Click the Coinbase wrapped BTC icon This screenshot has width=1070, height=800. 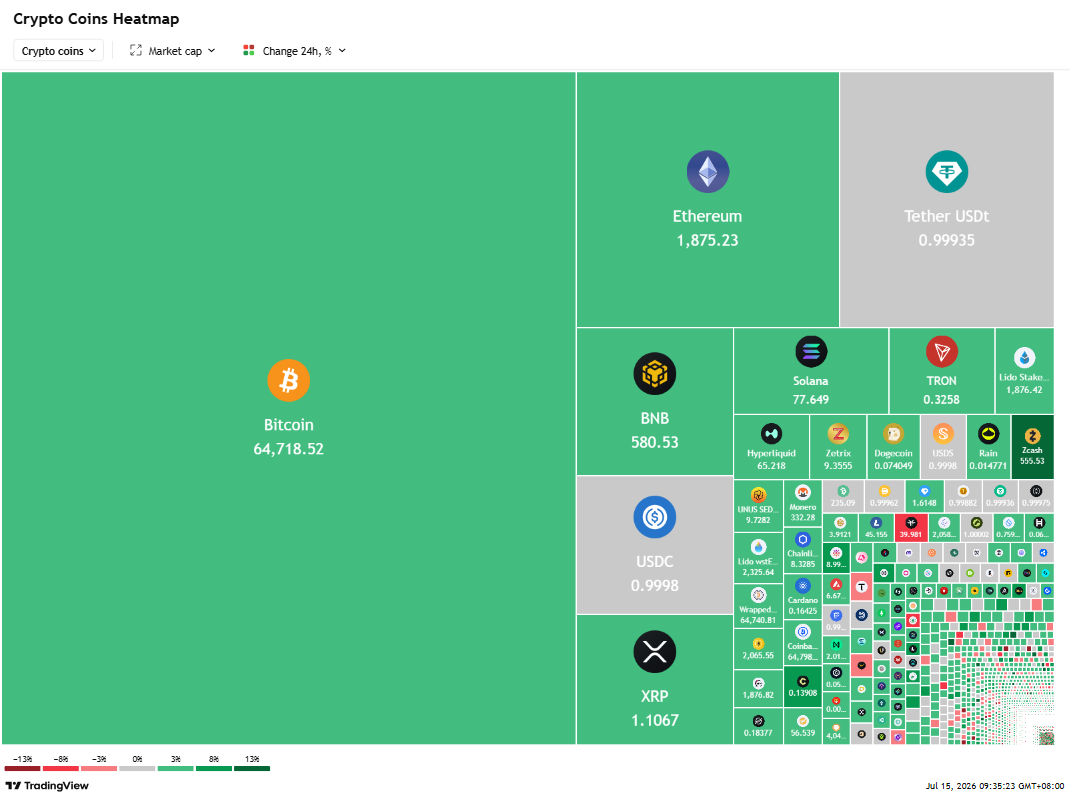click(802, 632)
